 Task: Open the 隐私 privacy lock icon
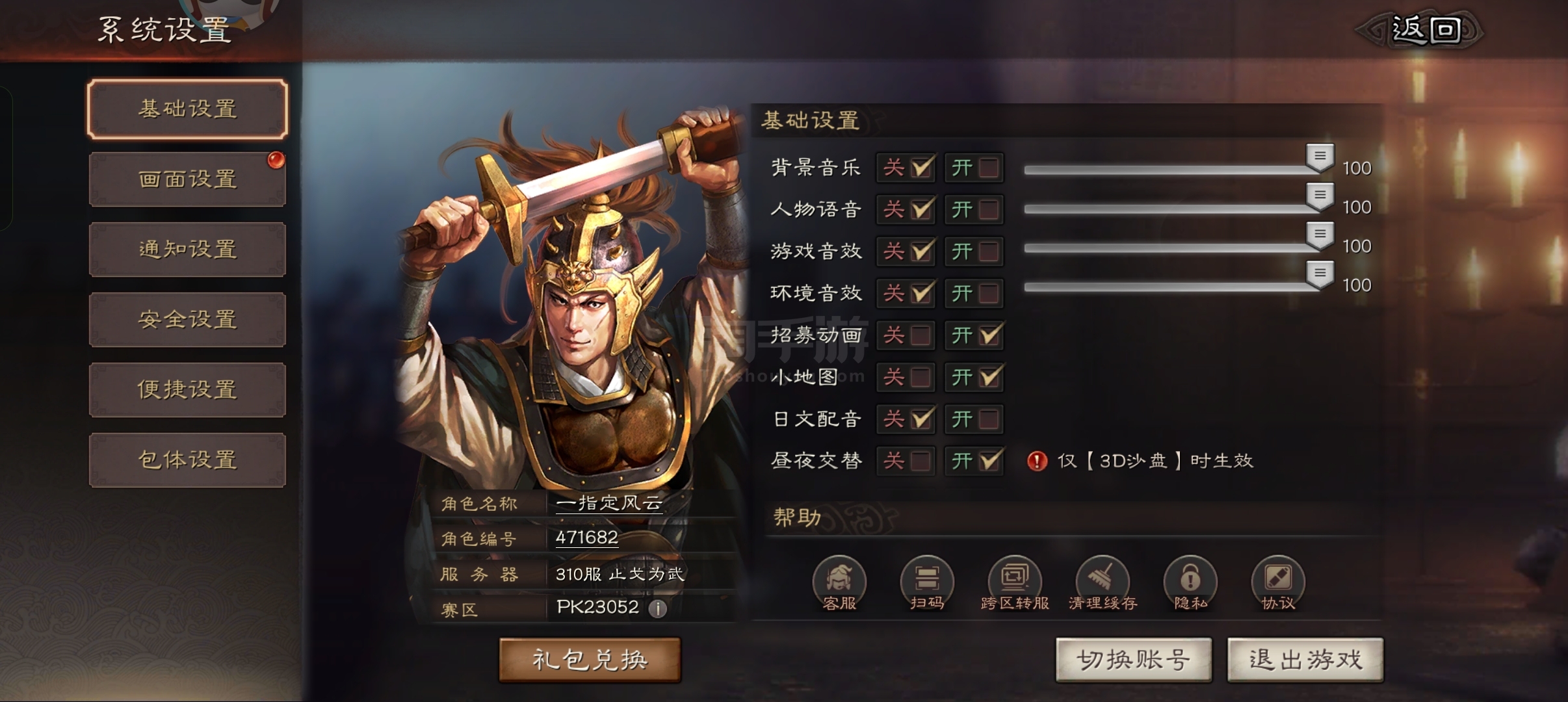[1190, 583]
